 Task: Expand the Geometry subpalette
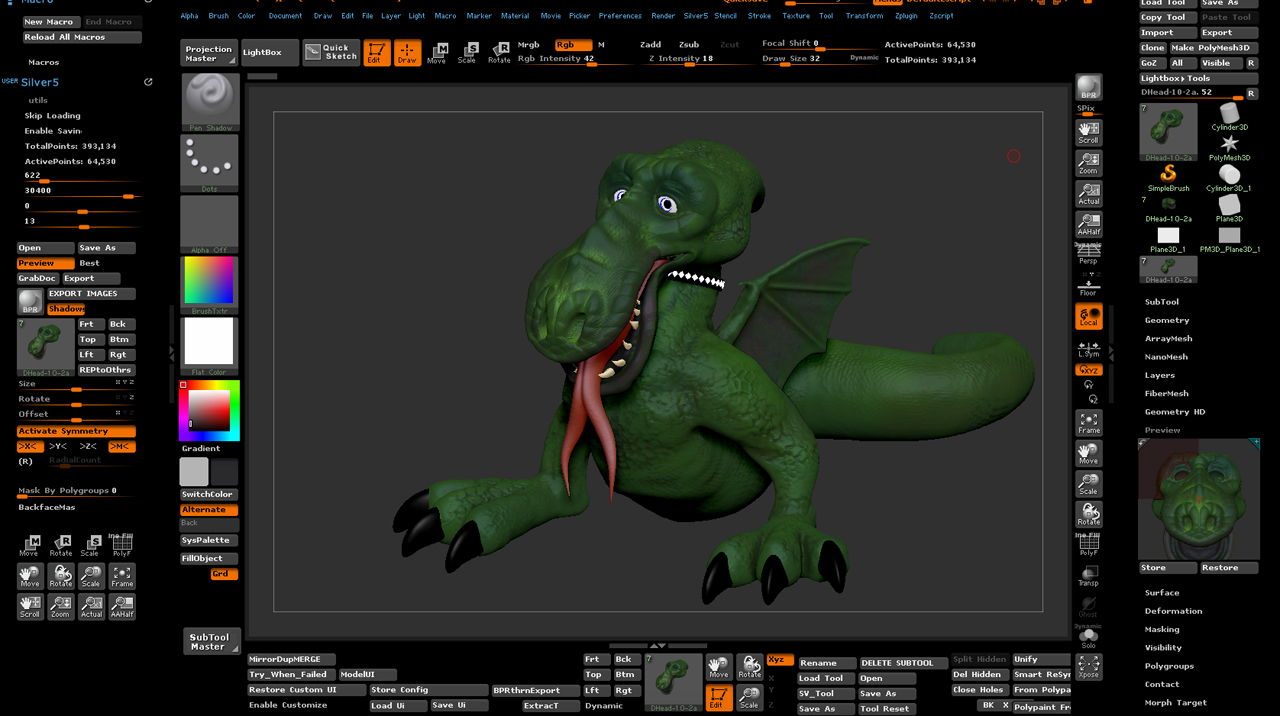[x=1167, y=320]
